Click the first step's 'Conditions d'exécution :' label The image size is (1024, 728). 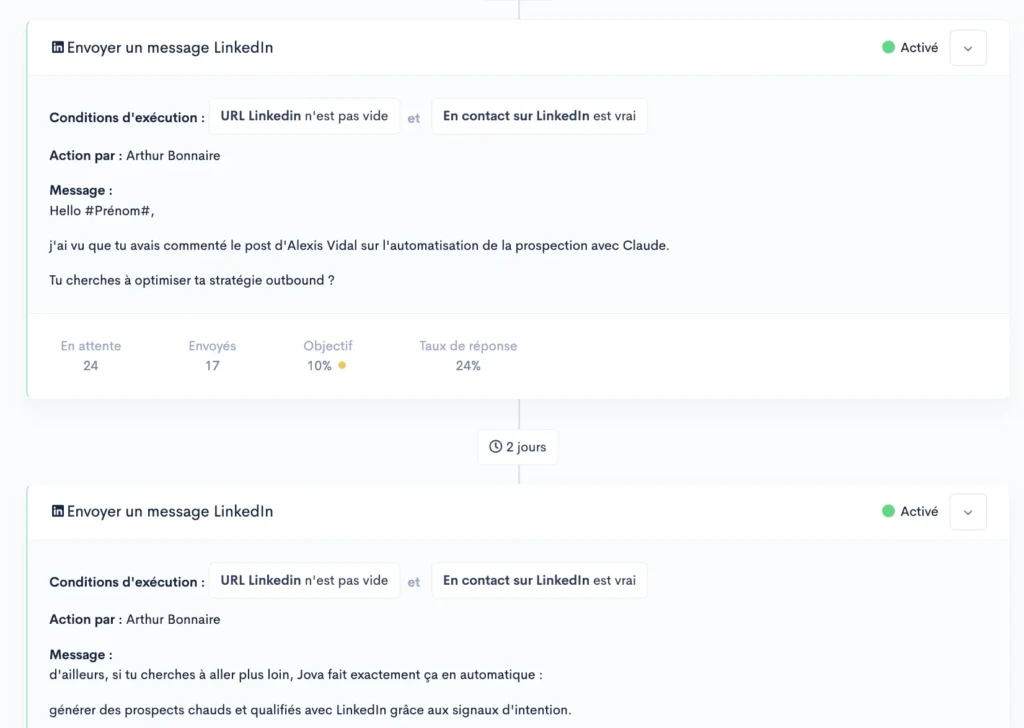(x=127, y=118)
